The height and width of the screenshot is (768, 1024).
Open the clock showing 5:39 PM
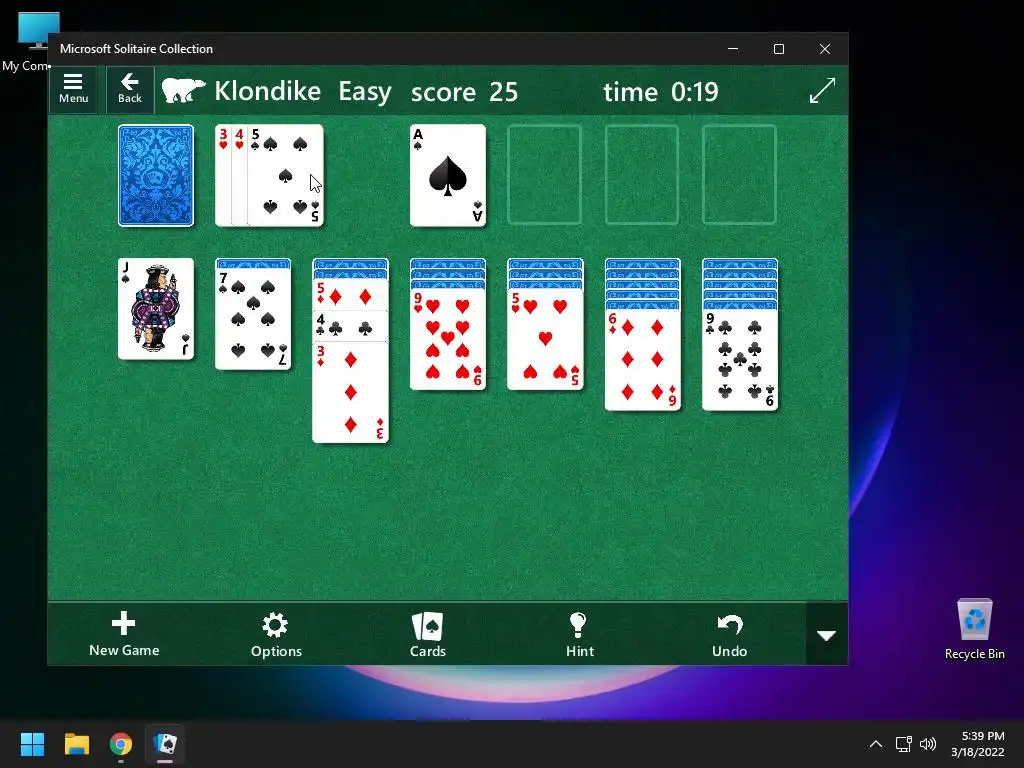tap(978, 744)
